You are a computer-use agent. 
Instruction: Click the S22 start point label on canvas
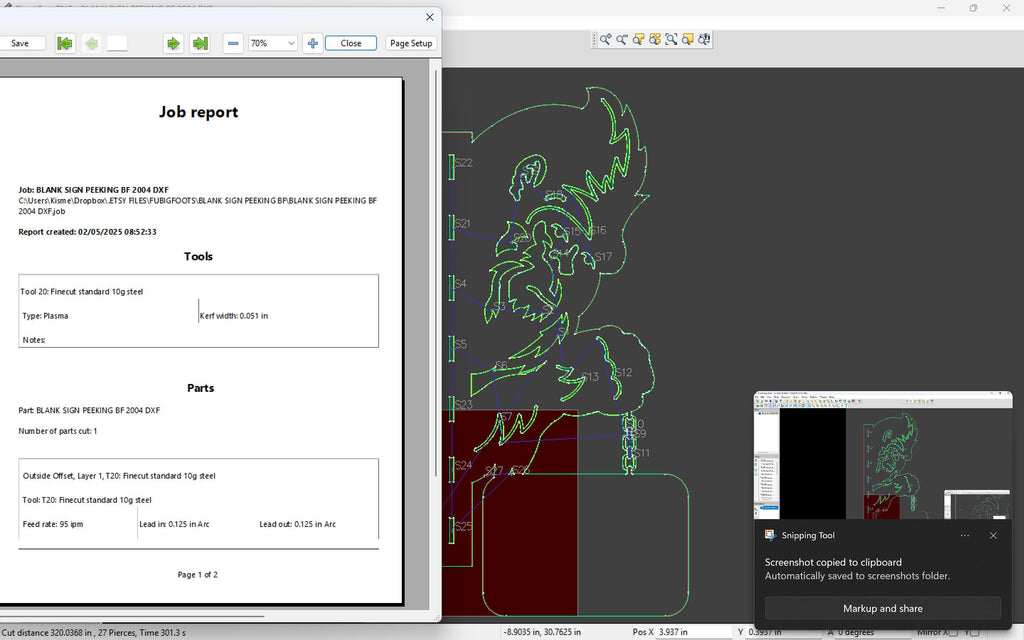click(x=464, y=163)
